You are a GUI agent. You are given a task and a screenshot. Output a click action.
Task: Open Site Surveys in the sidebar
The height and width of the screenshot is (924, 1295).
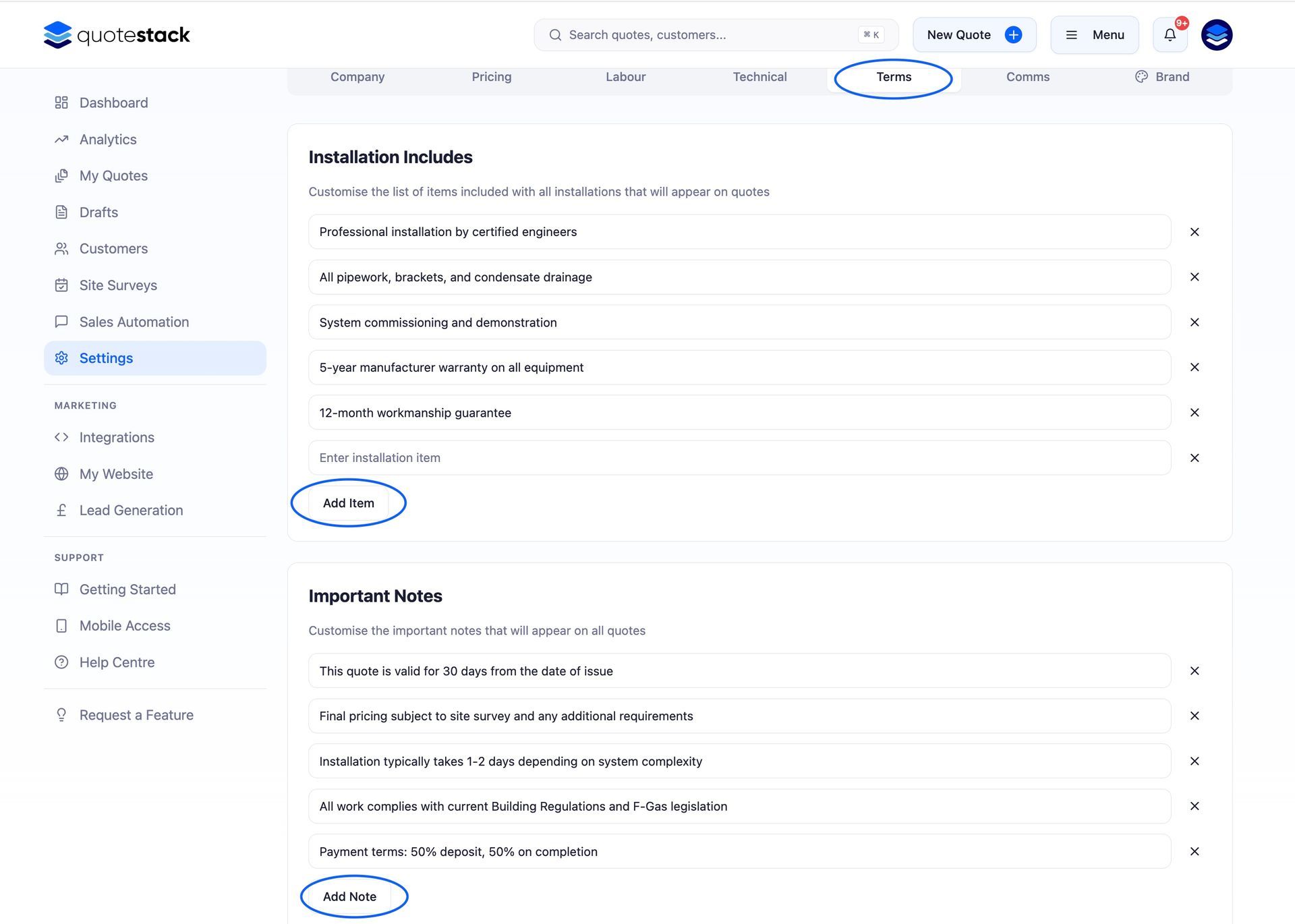tap(118, 285)
